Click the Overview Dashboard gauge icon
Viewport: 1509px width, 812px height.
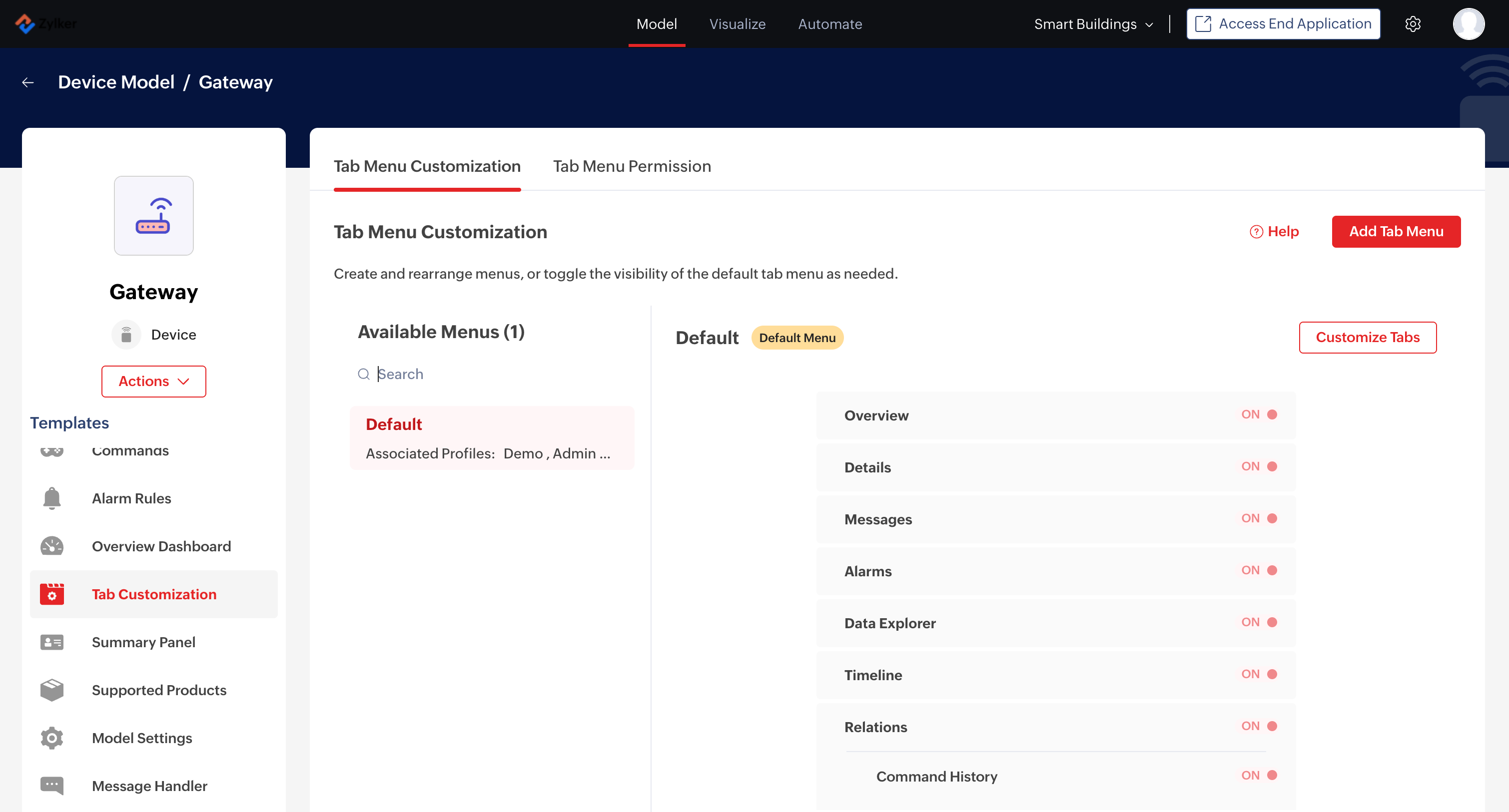[x=51, y=546]
